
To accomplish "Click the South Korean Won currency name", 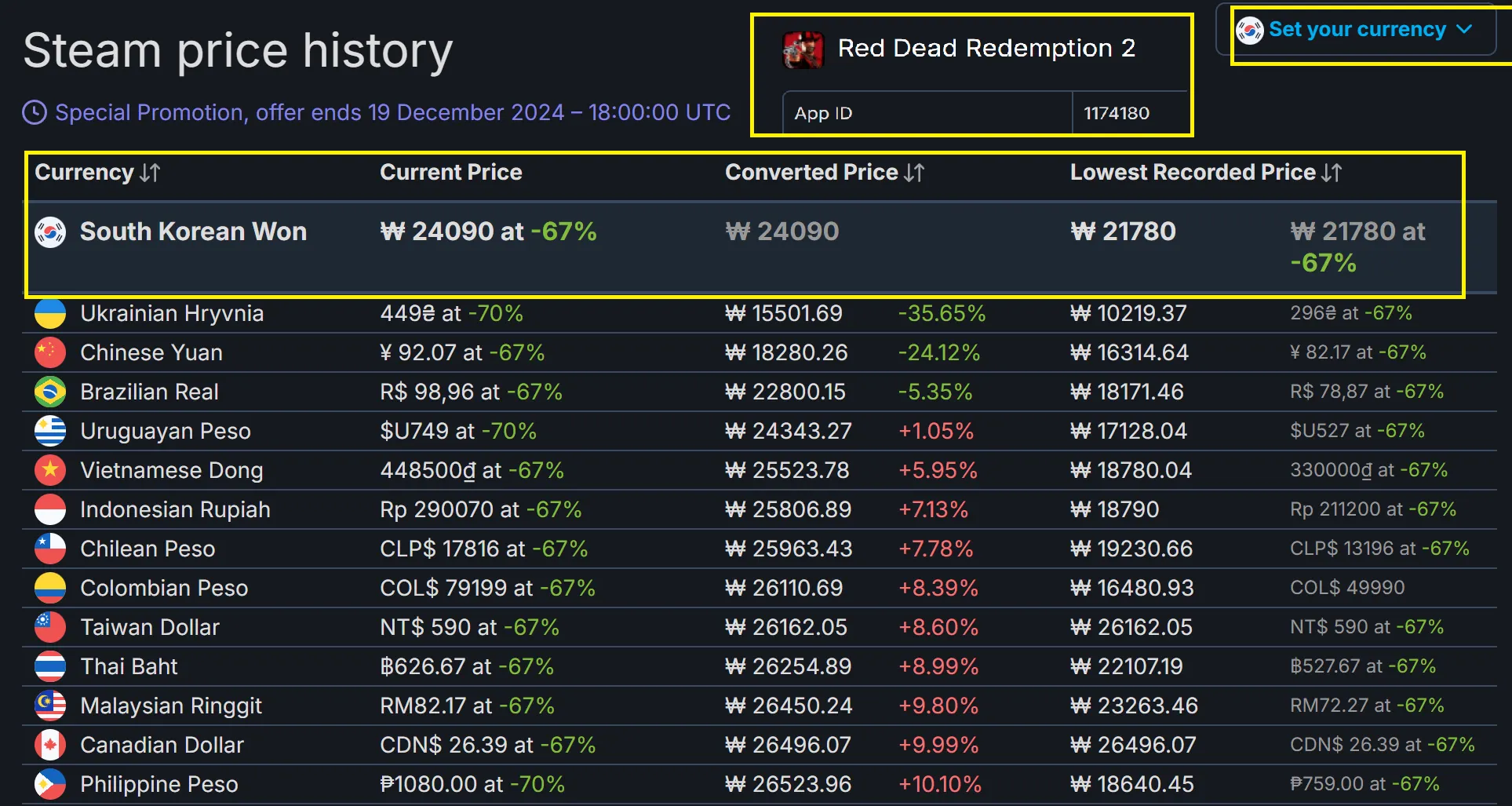I will coord(193,232).
